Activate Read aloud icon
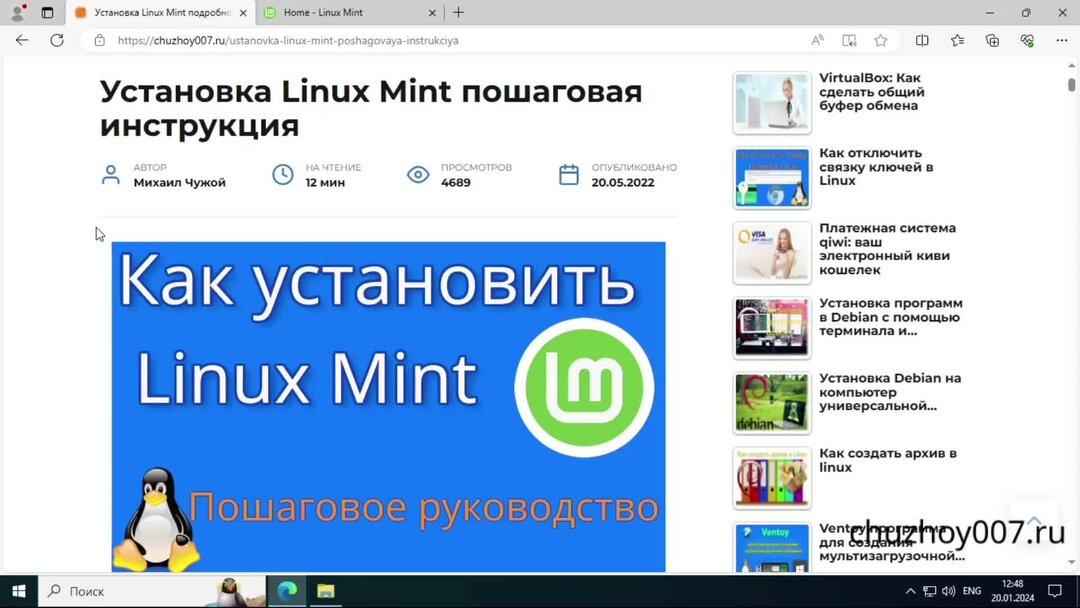The width and height of the screenshot is (1080, 608). point(818,41)
